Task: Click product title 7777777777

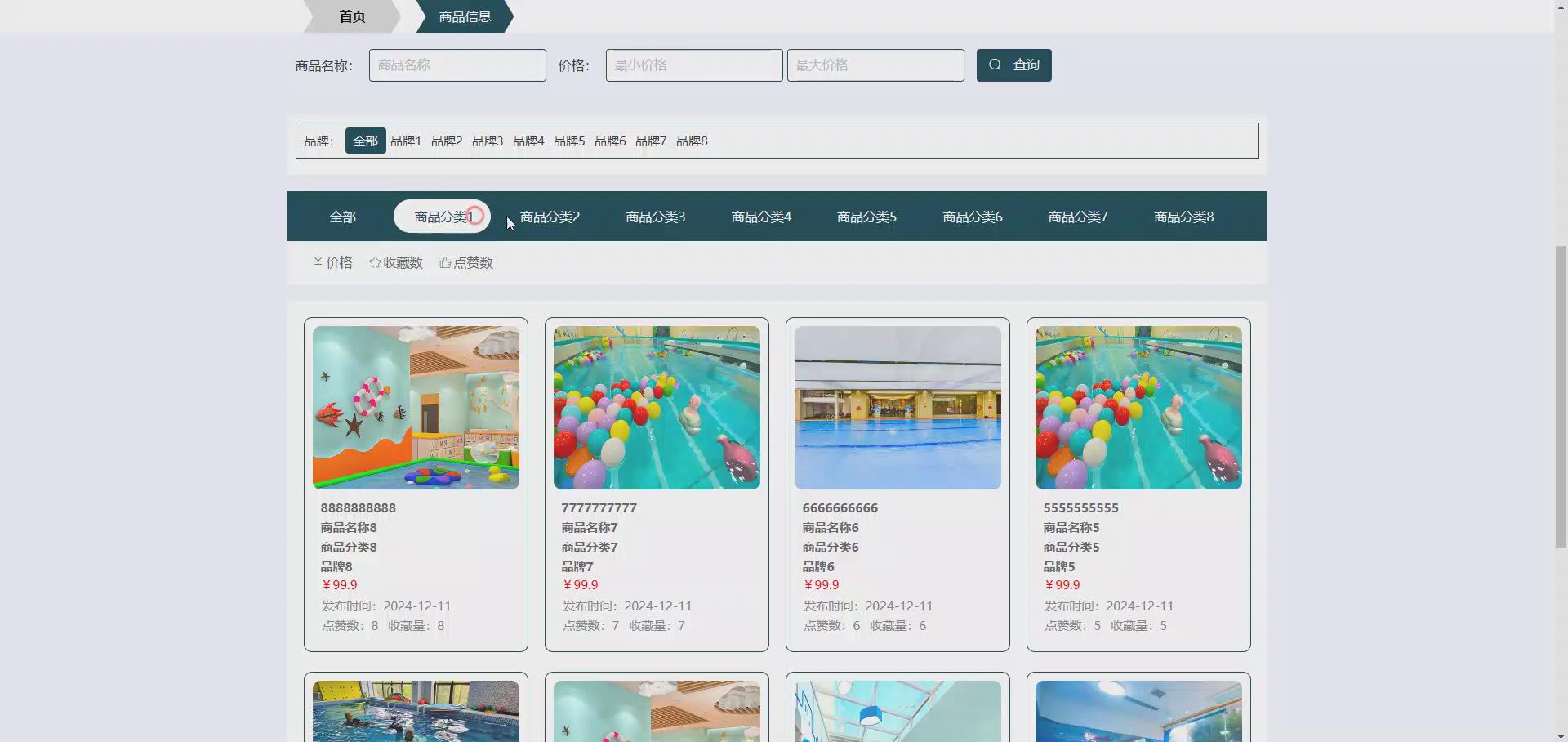Action: pyautogui.click(x=599, y=507)
